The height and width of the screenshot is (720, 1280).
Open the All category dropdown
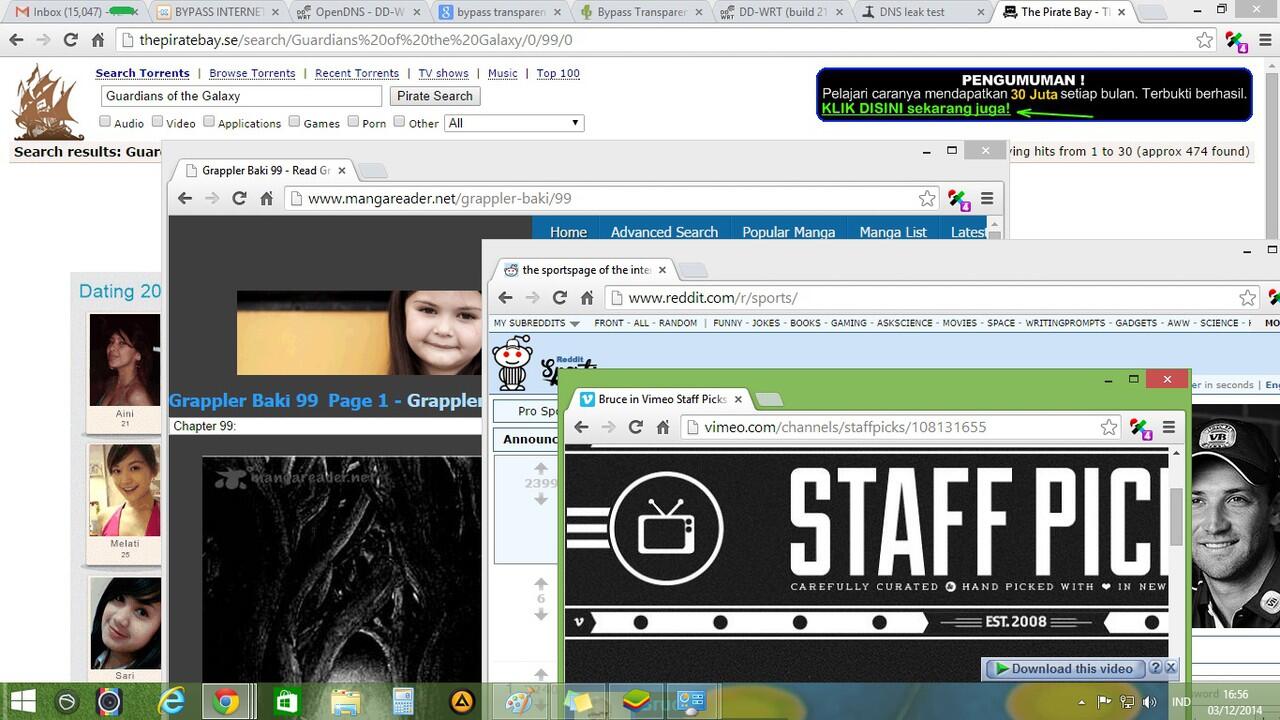514,123
